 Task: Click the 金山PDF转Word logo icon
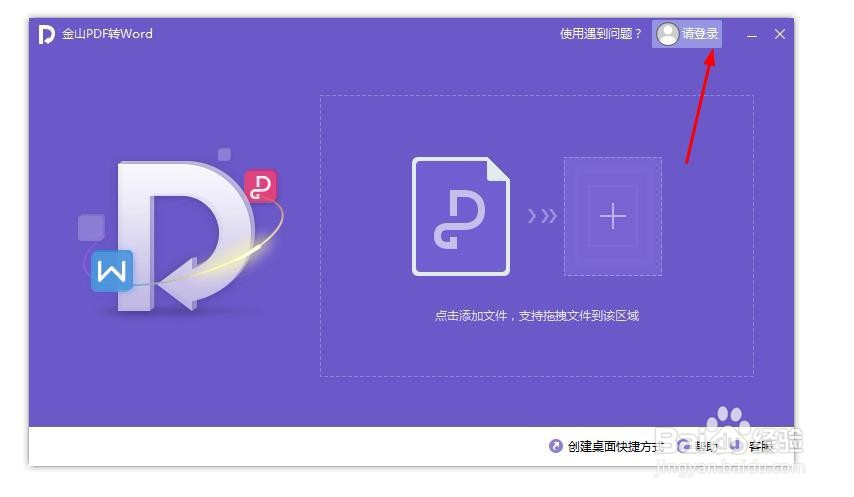[x=46, y=34]
